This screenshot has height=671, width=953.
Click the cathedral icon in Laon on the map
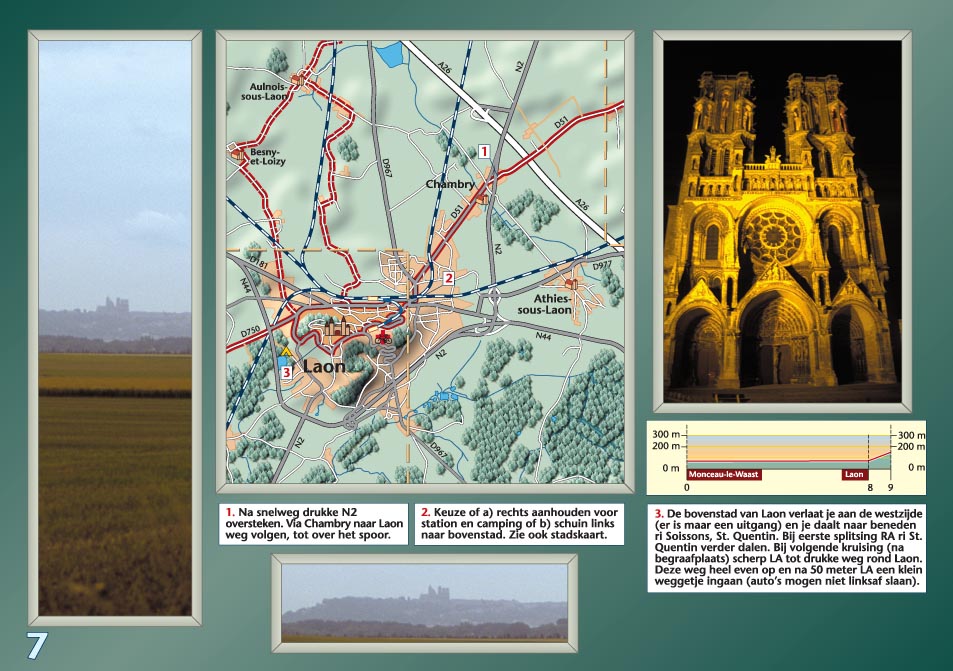click(x=338, y=326)
